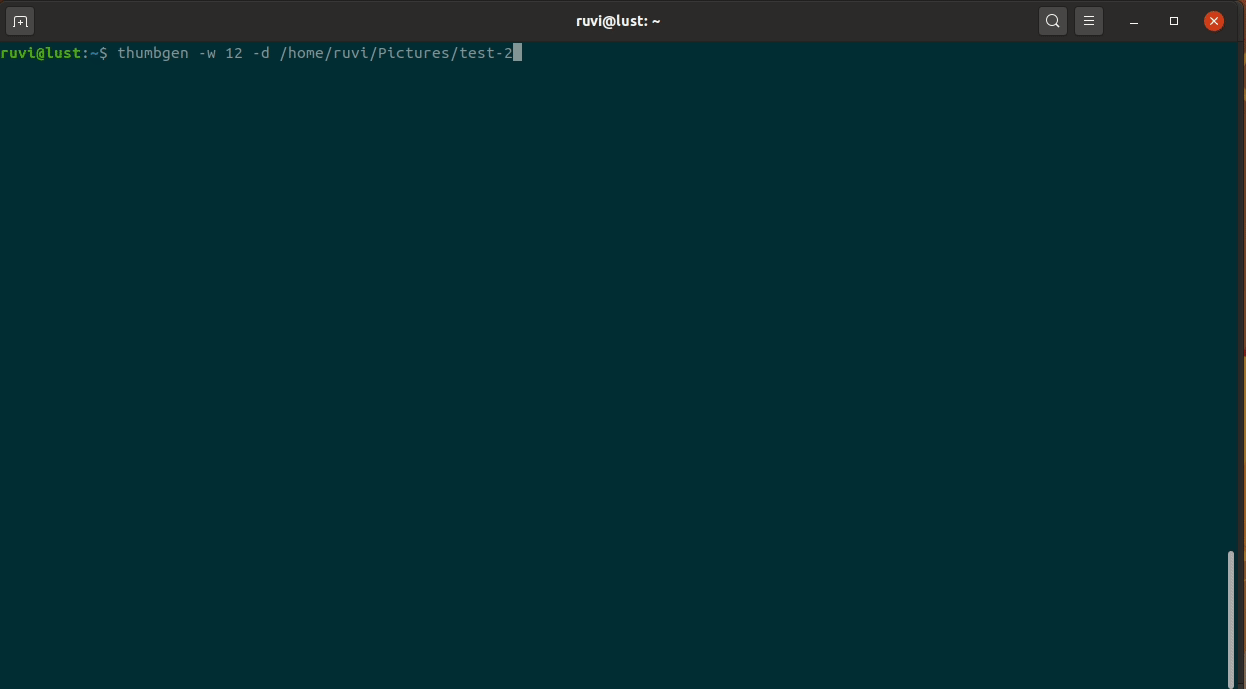This screenshot has height=689, width=1246.
Task: Minimize the terminal window
Action: 1134,21
